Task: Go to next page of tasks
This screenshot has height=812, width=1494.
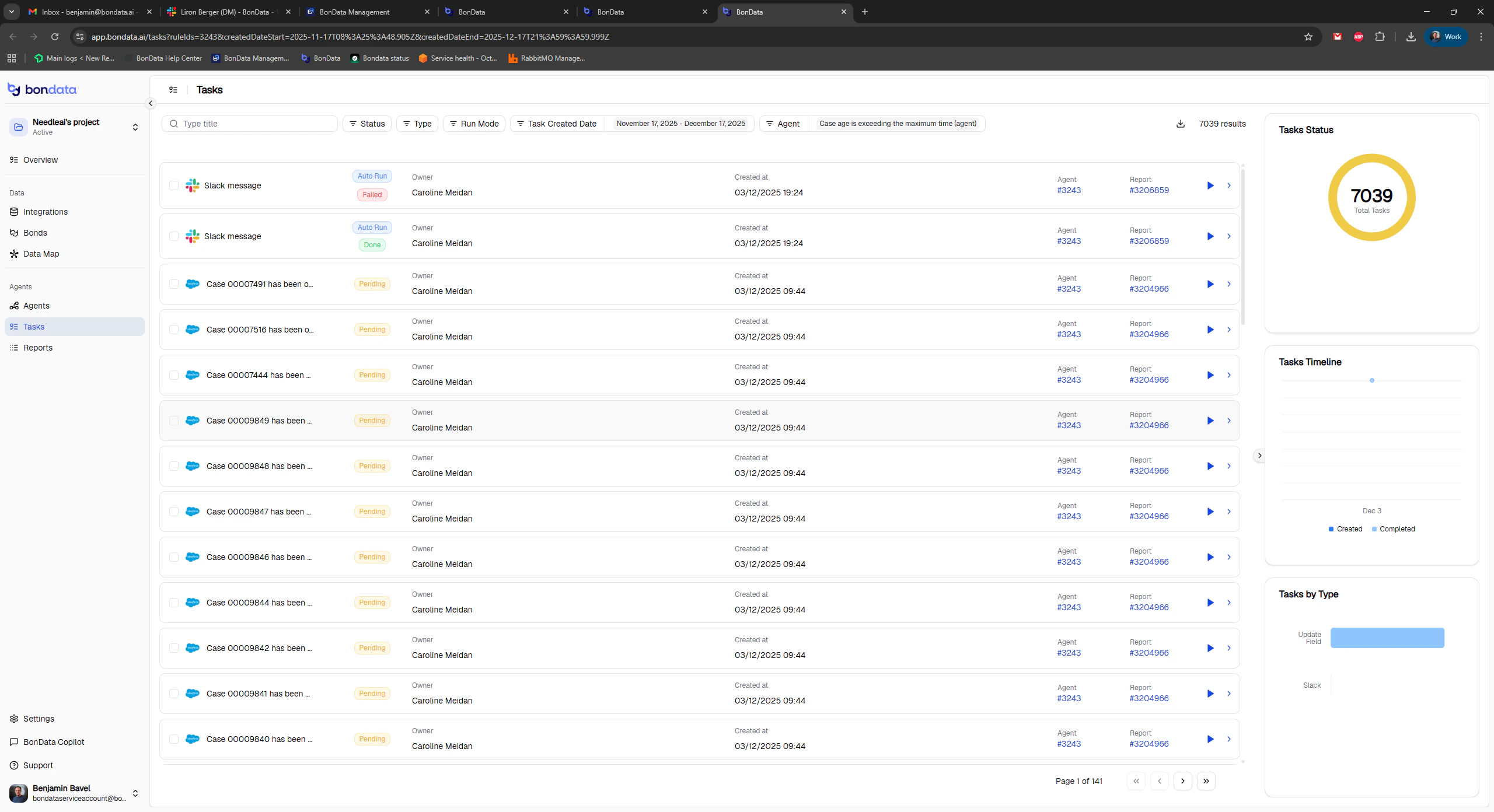Action: 1182,781
